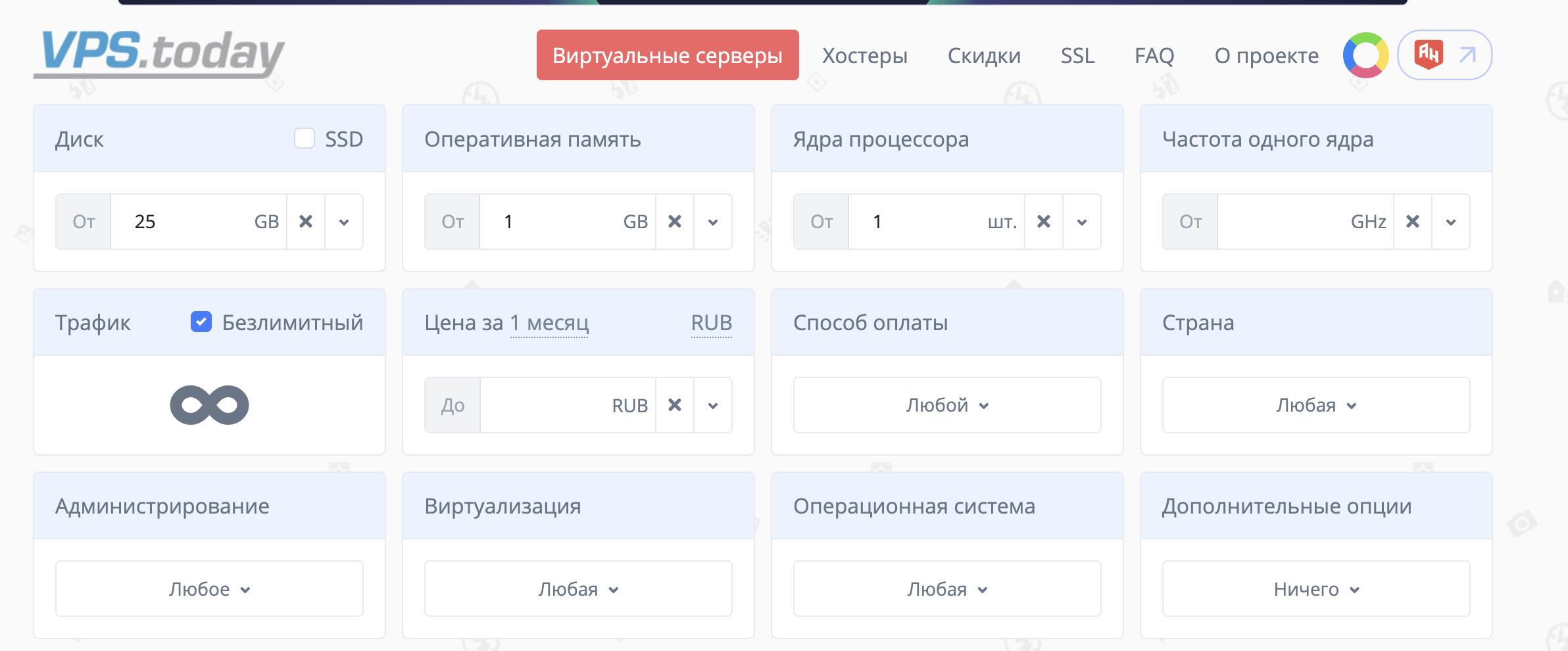Open the Дополнительные опции Ничего dropdown
The height and width of the screenshot is (651, 1568).
[x=1316, y=589]
